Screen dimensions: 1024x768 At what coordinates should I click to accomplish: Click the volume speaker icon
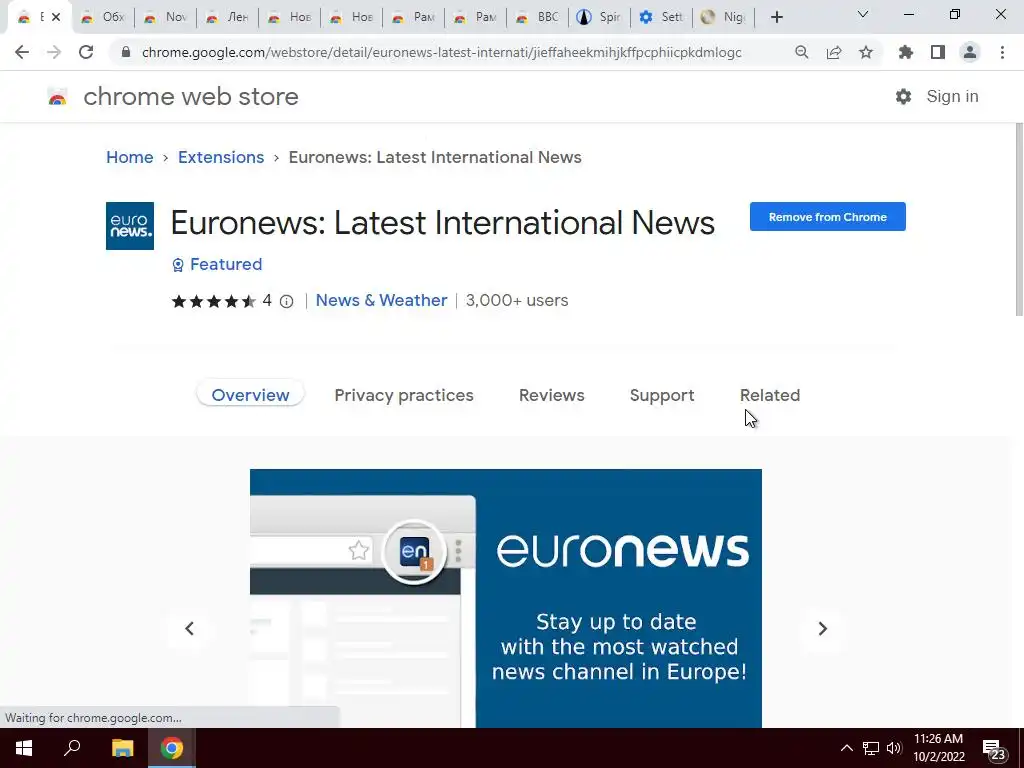tap(894, 748)
